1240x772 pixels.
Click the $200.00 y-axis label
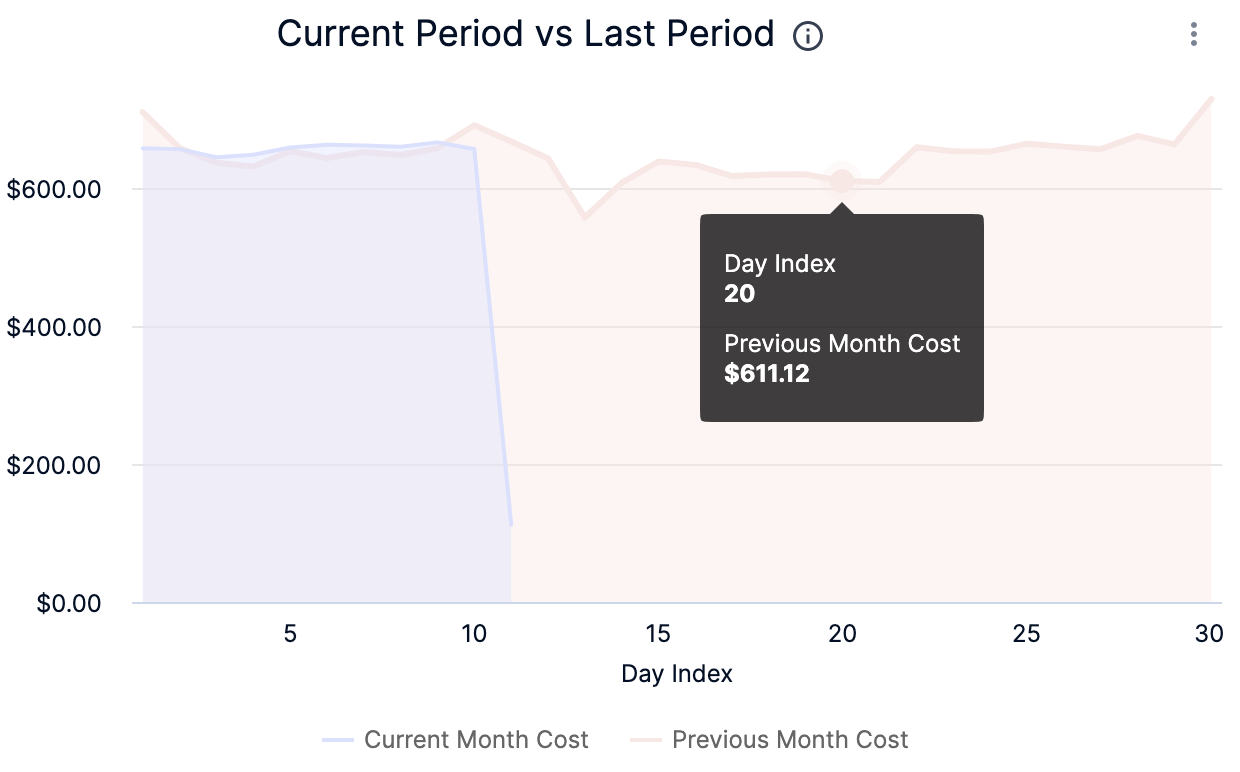[x=54, y=465]
